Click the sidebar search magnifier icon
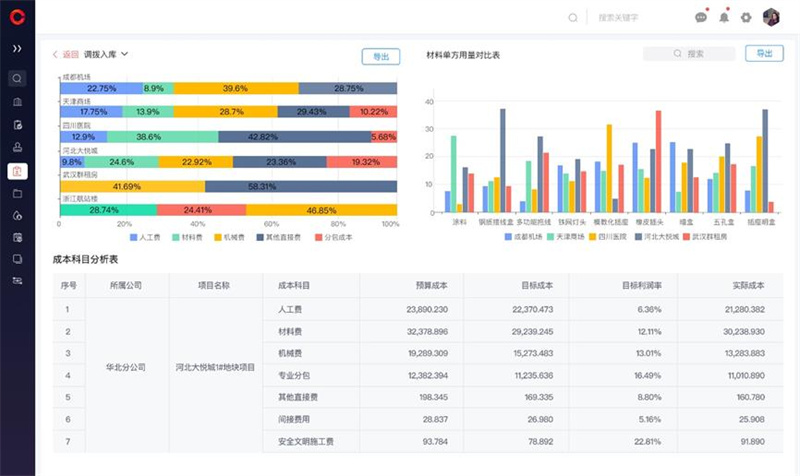 click(x=17, y=78)
